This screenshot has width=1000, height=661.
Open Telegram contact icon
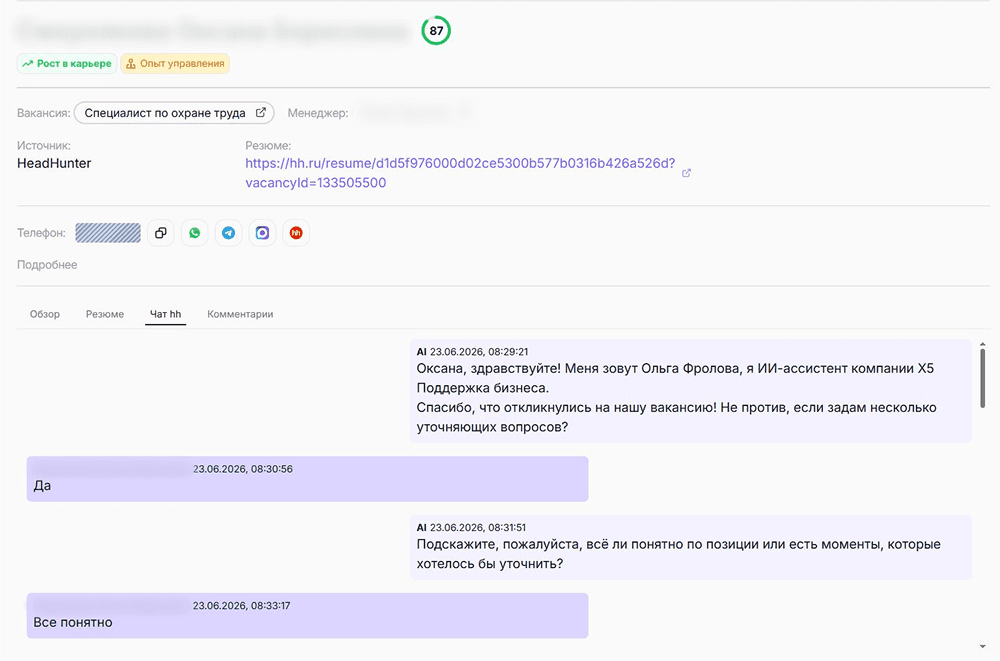point(228,233)
